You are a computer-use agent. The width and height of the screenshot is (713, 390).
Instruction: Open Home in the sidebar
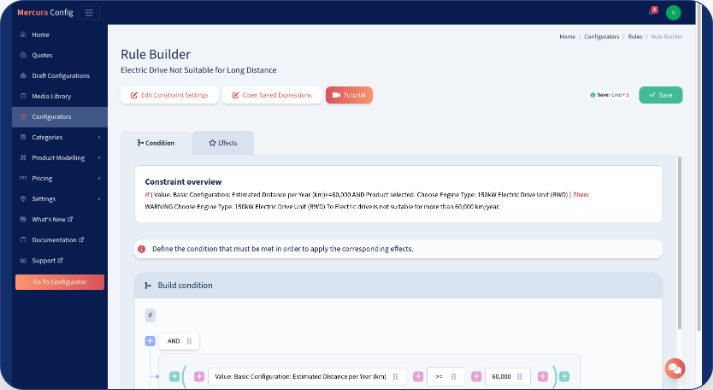tap(60, 35)
